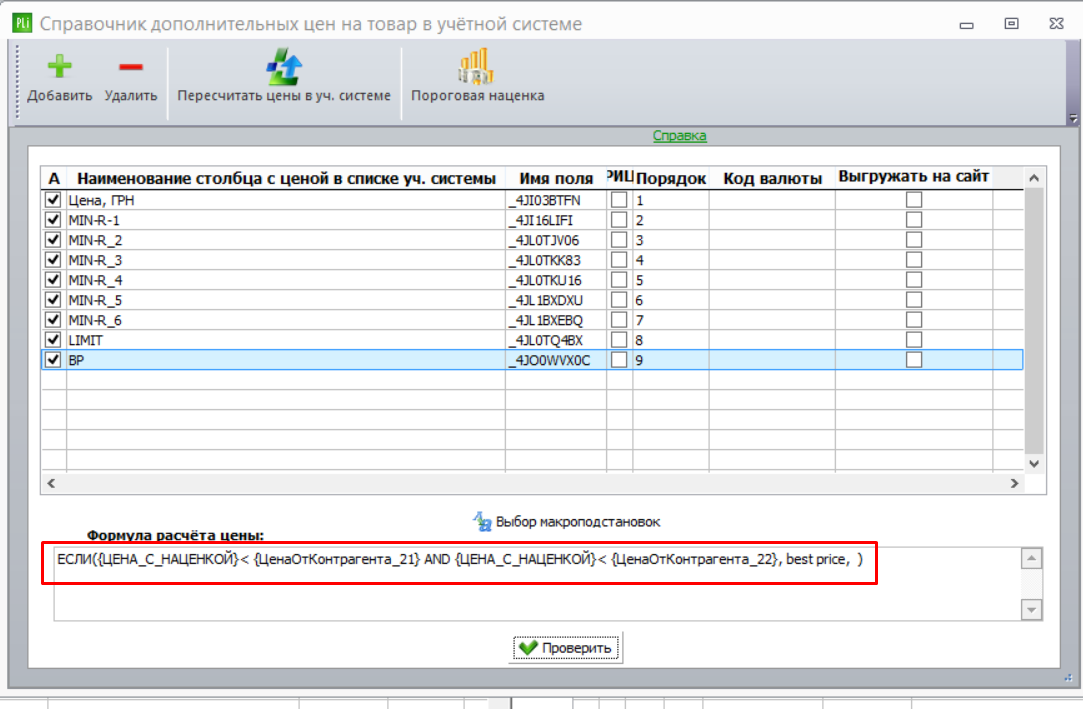Image resolution: width=1083 pixels, height=709 pixels.
Task: Click formula box scroll down arrow
Action: pyautogui.click(x=1031, y=610)
